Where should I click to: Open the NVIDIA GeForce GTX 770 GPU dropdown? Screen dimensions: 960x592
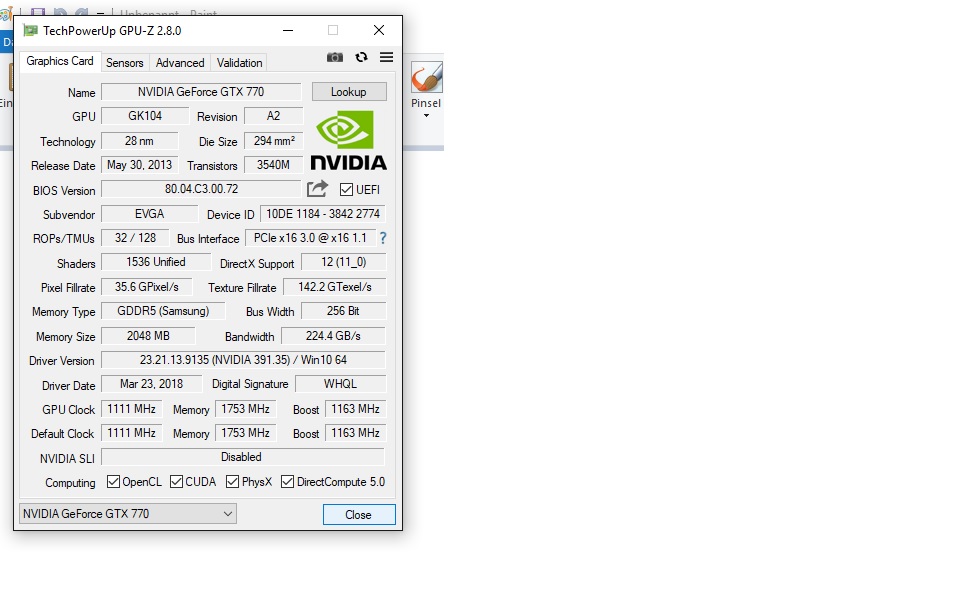128,514
